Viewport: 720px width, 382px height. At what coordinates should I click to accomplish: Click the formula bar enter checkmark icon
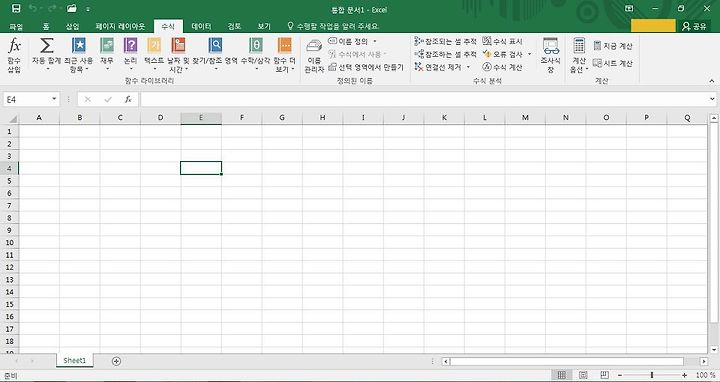pos(108,99)
